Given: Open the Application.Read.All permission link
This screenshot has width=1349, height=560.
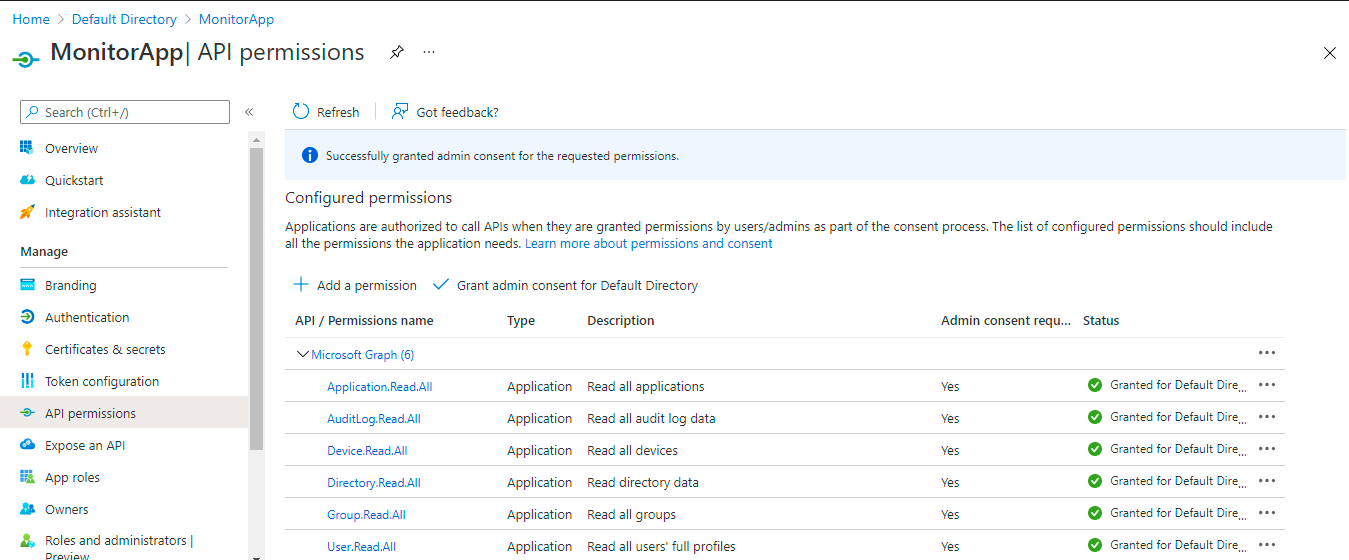Looking at the screenshot, I should [x=380, y=386].
